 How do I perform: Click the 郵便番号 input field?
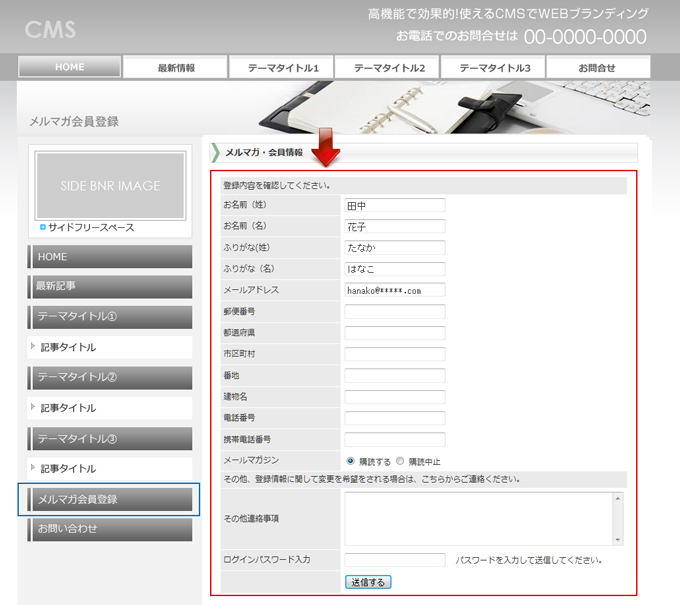click(394, 312)
